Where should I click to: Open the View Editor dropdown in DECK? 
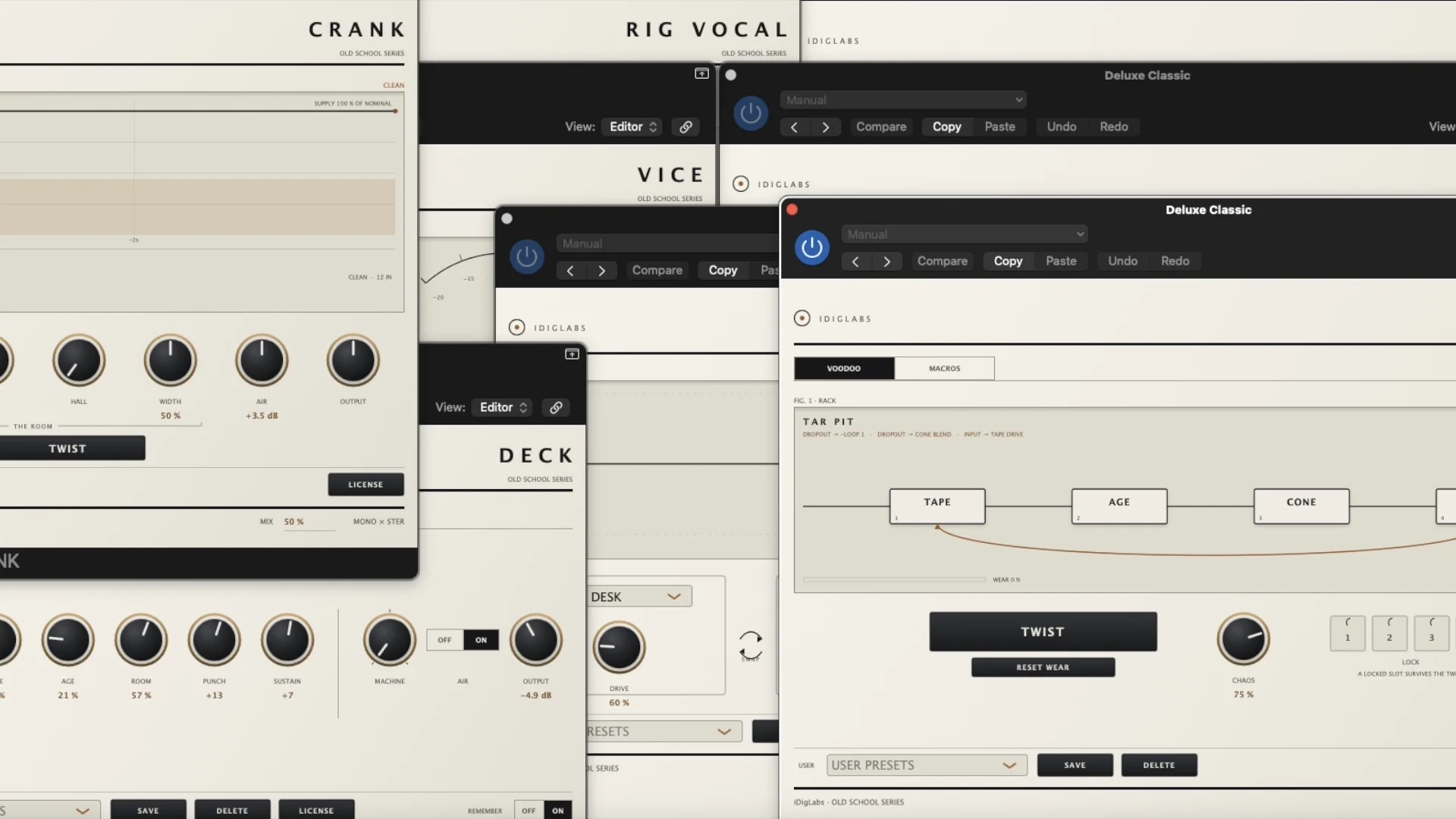pos(503,408)
